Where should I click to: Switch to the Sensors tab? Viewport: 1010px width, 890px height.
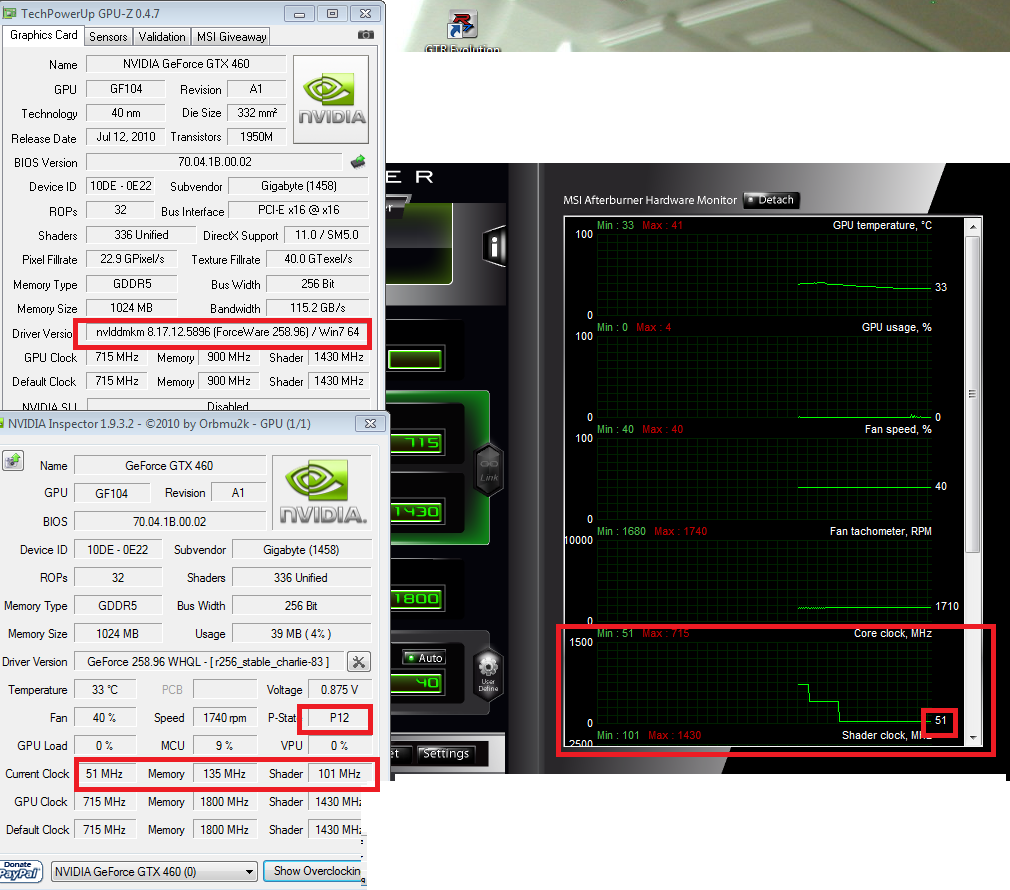click(108, 37)
